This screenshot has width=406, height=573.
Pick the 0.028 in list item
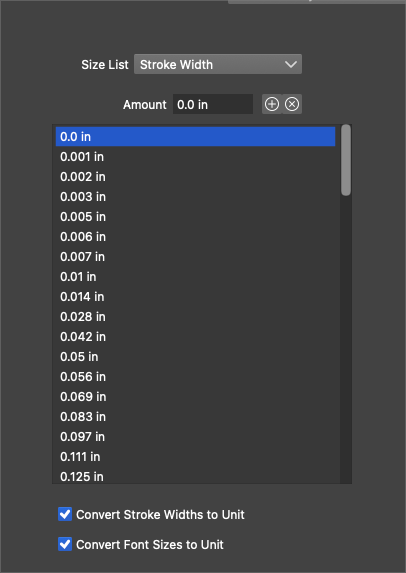(x=195, y=316)
